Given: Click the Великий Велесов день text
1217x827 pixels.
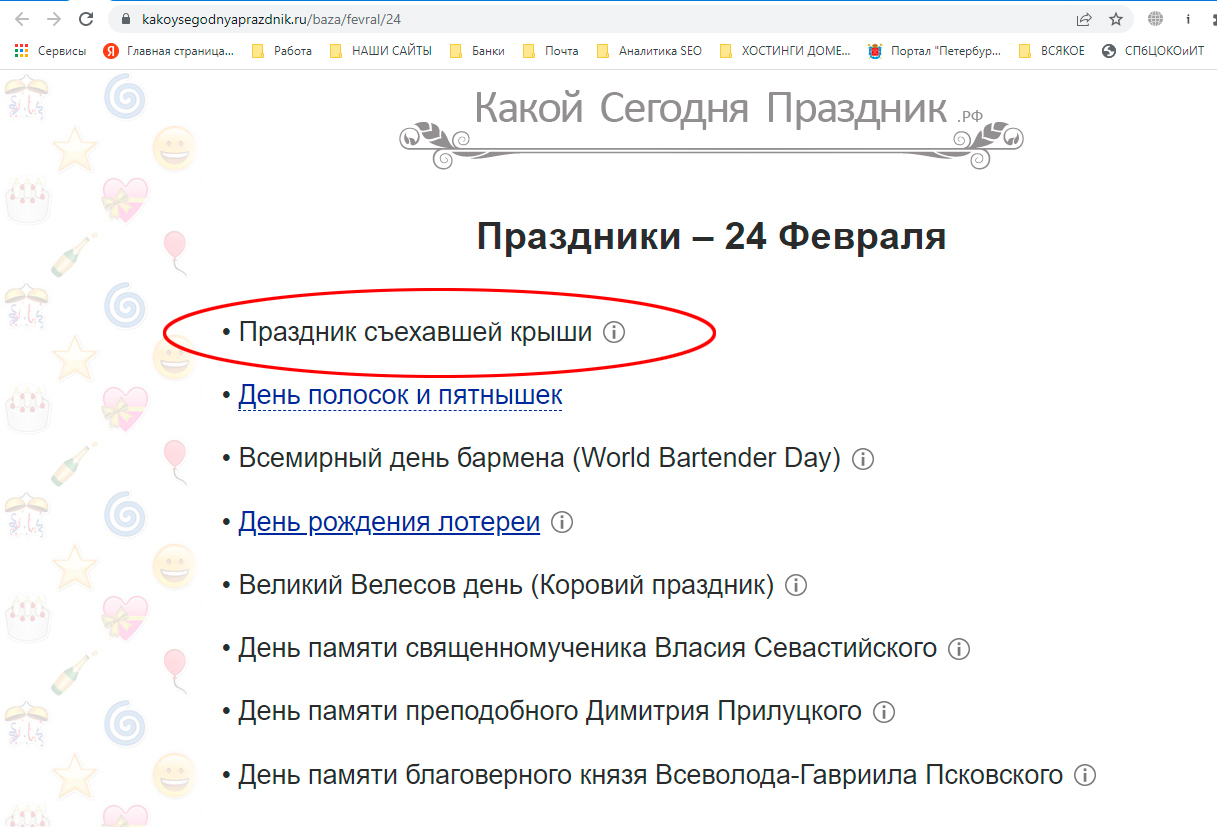Looking at the screenshot, I should coord(507,585).
